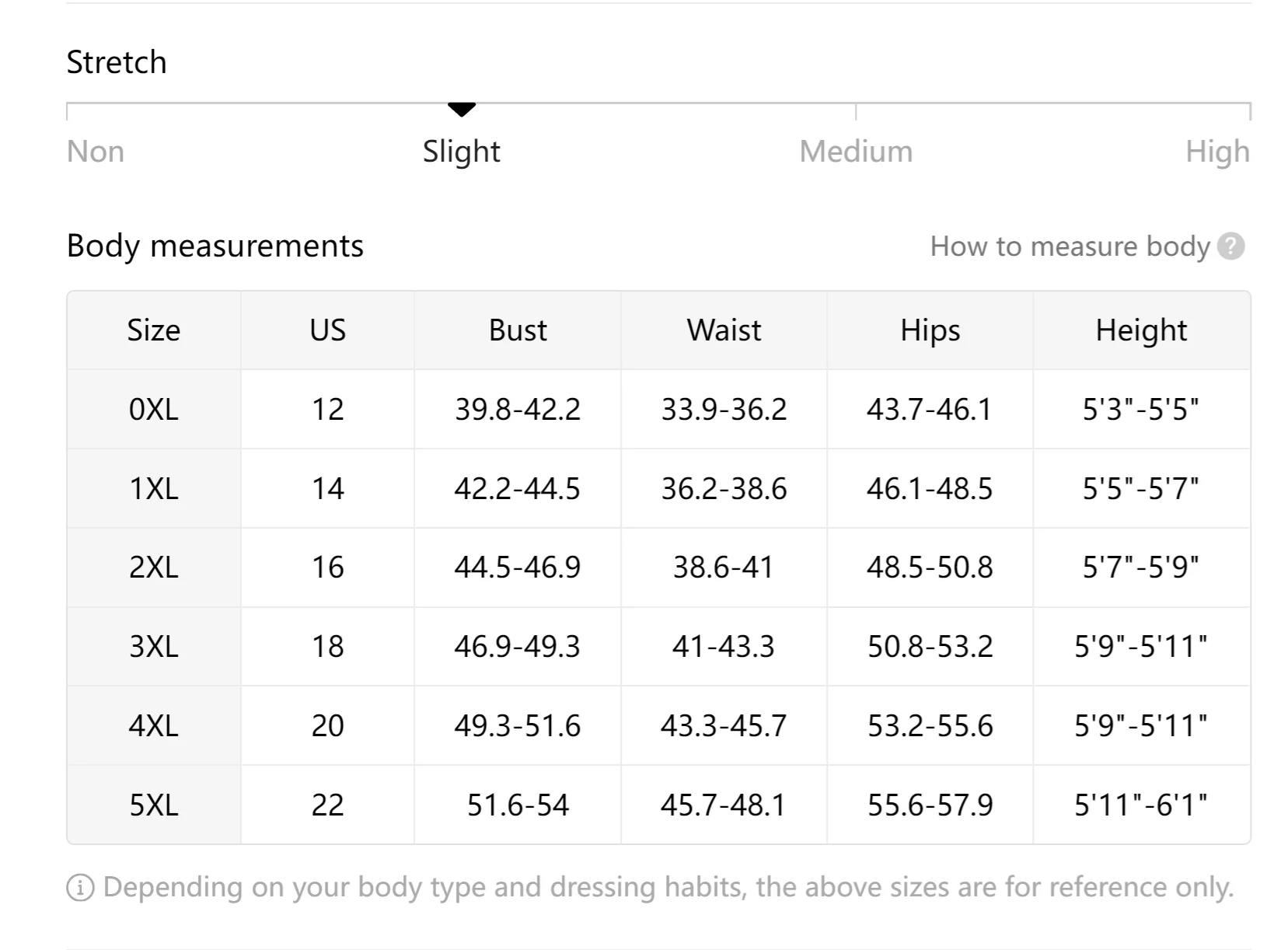
Task: Click the info icon beside the disclaimer
Action: point(80,887)
